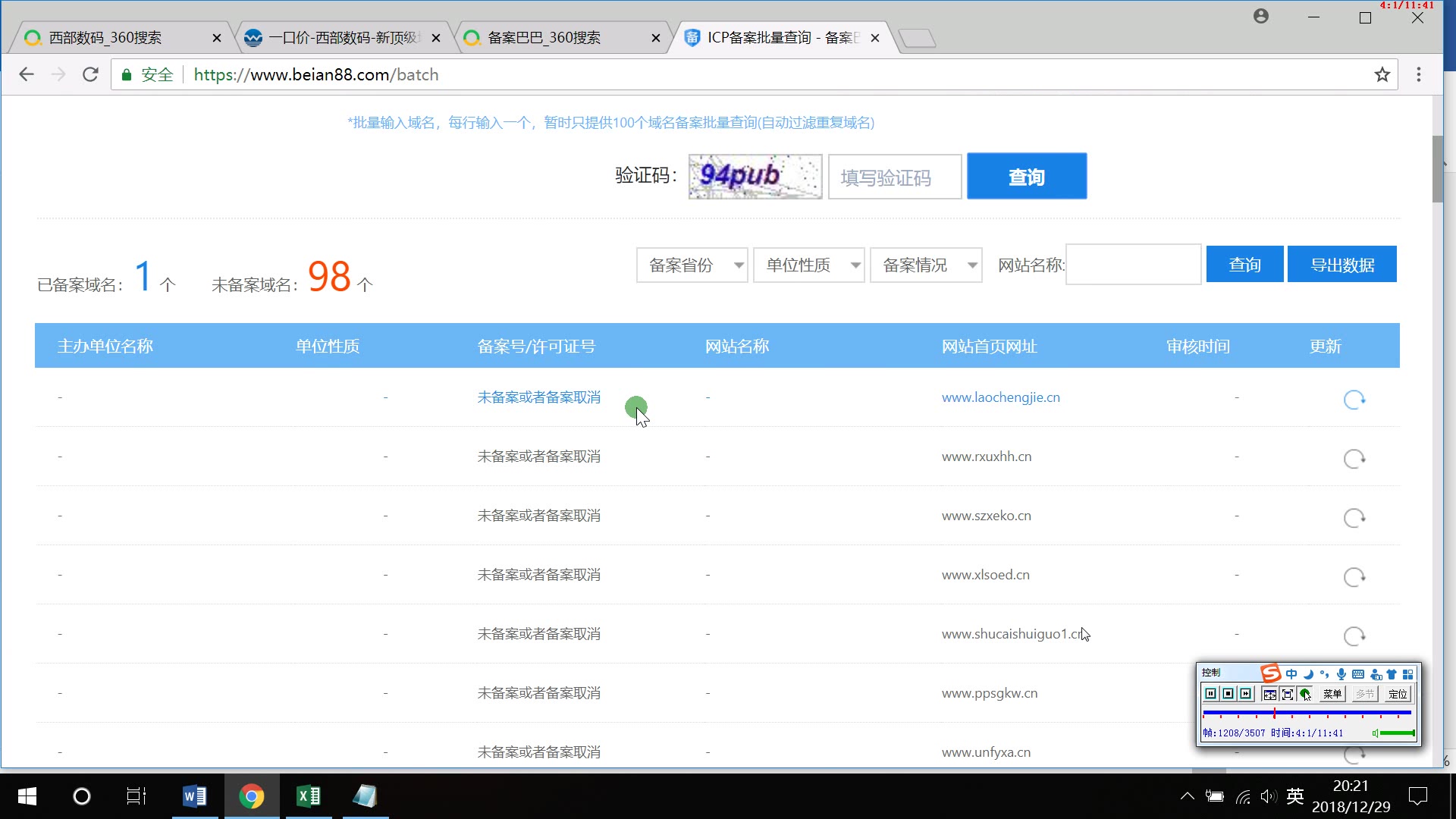The width and height of the screenshot is (1456, 819).
Task: Open Chrome's three-dot menu
Action: pos(1419,74)
